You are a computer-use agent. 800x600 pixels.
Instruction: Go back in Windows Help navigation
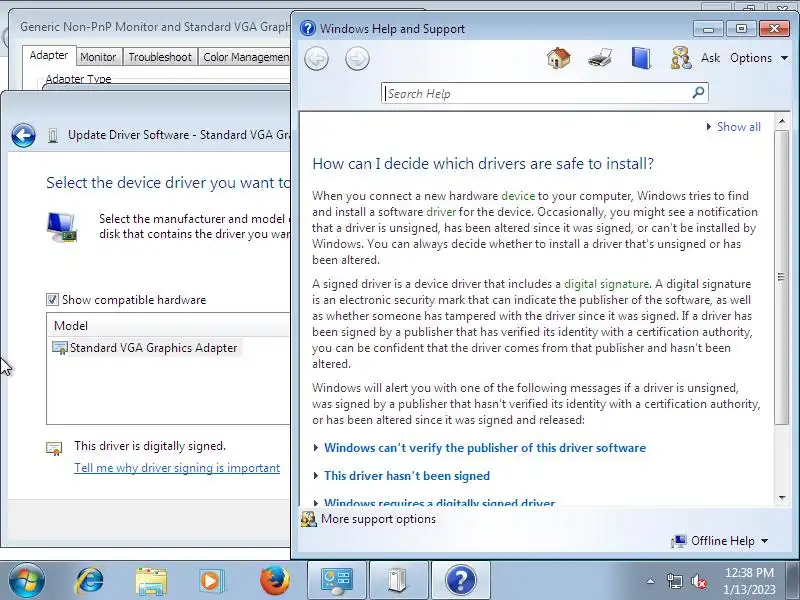[x=316, y=59]
